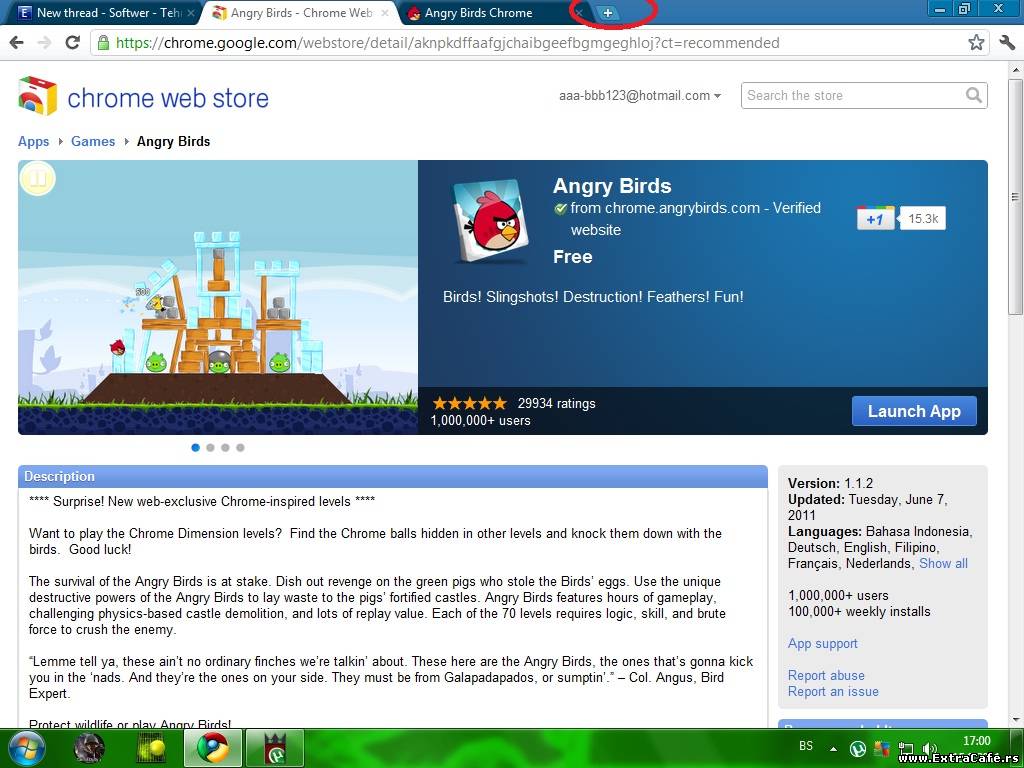The image size is (1024, 768).
Task: Click the colorful flag icon in the system tray
Action: click(882, 748)
